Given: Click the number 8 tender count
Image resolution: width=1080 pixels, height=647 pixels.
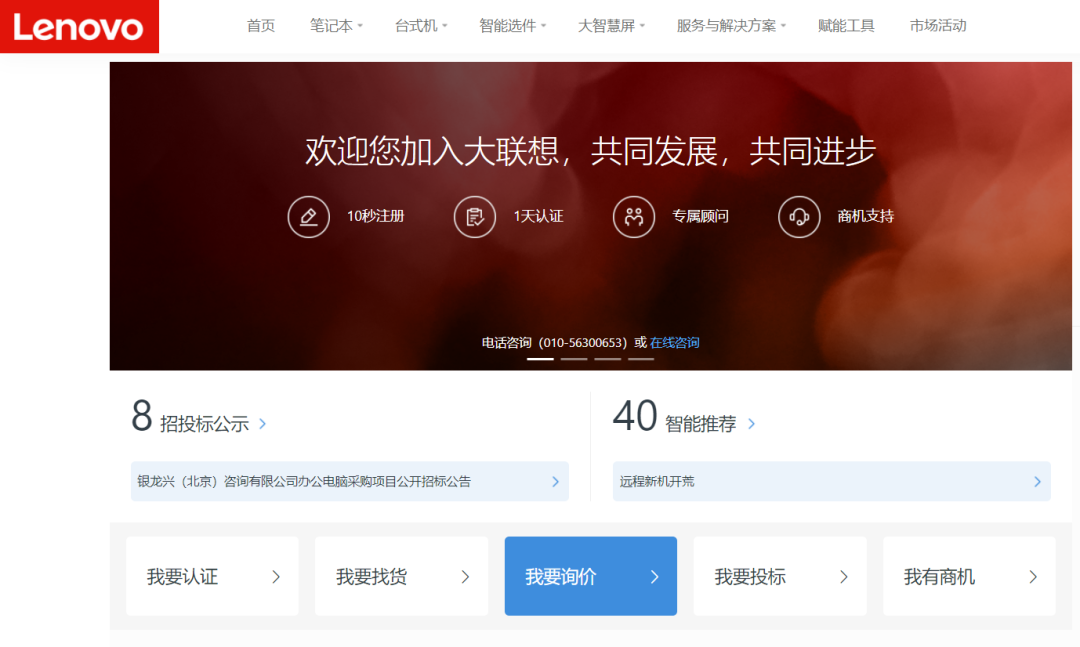Looking at the screenshot, I should point(142,416).
